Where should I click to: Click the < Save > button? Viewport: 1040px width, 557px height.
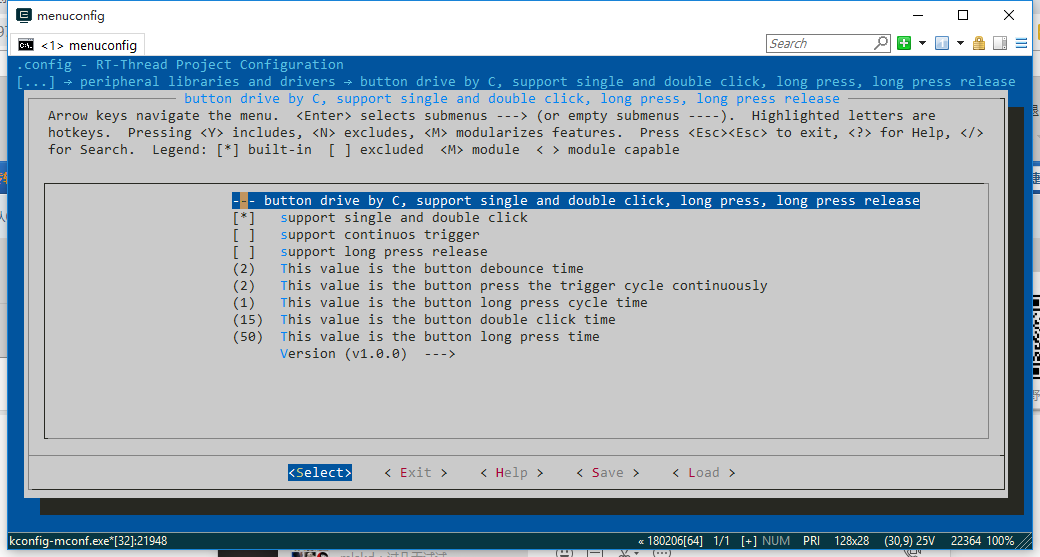coord(608,473)
